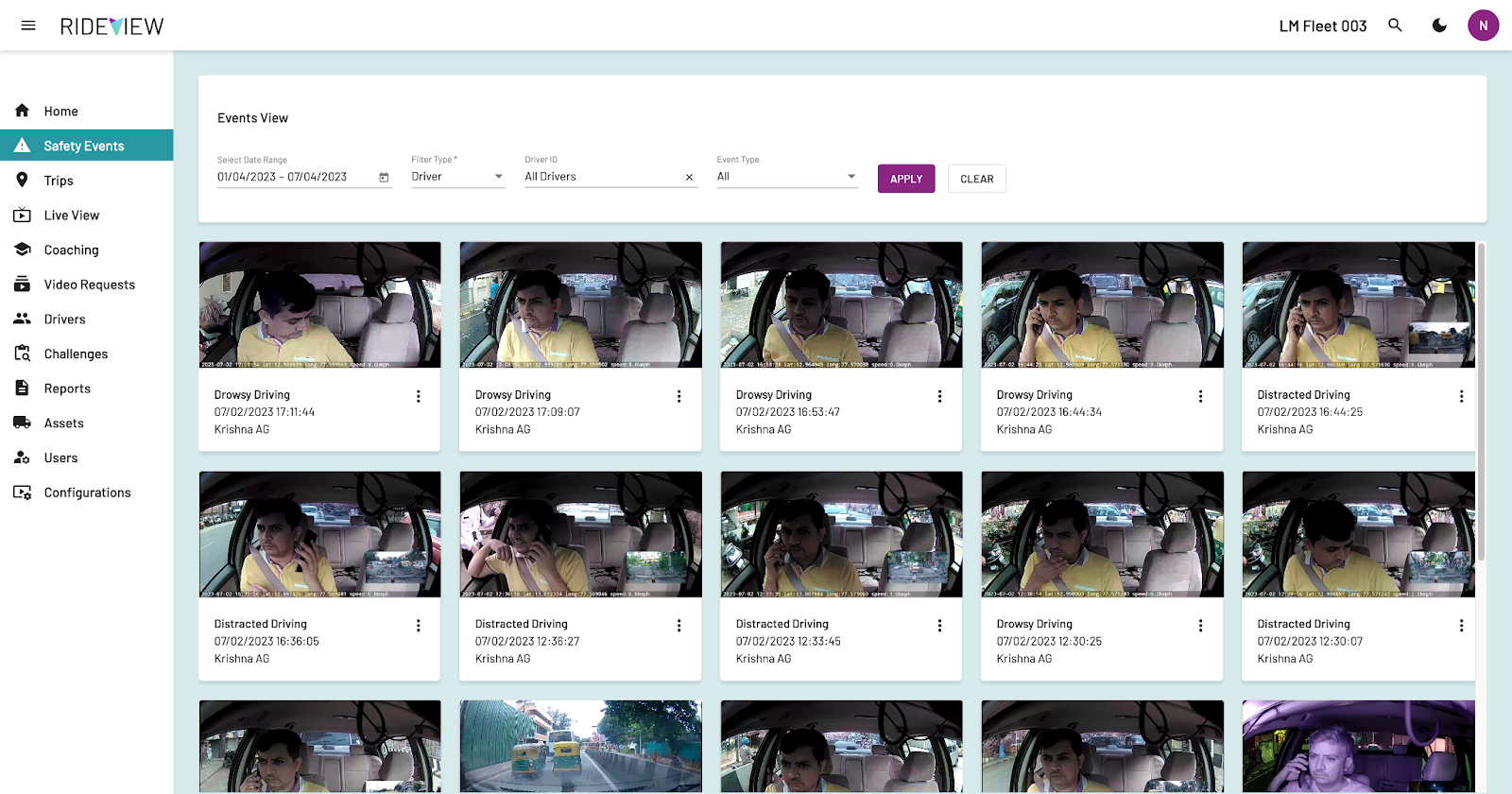Open options for Distracted Driving 16:44:25 event
The image size is (1512, 794).
tap(1462, 397)
